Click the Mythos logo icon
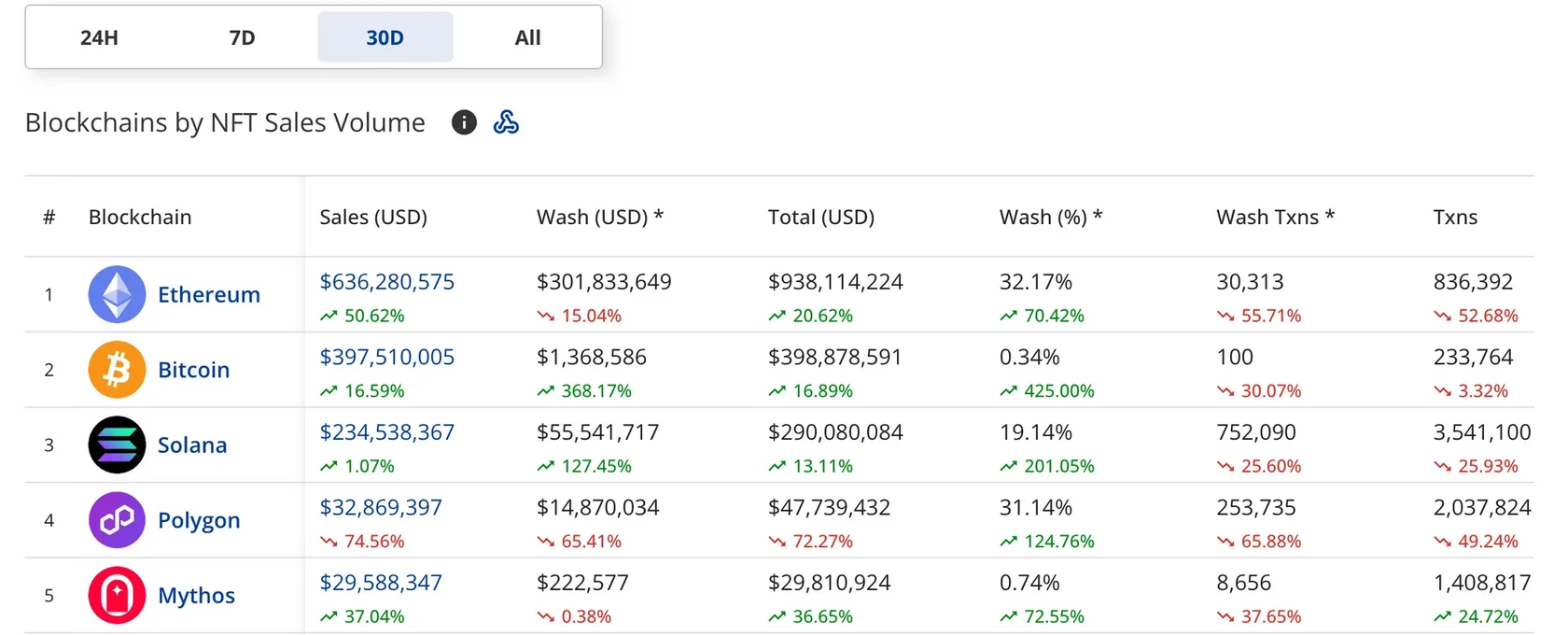The height and width of the screenshot is (635, 1568). tap(117, 595)
